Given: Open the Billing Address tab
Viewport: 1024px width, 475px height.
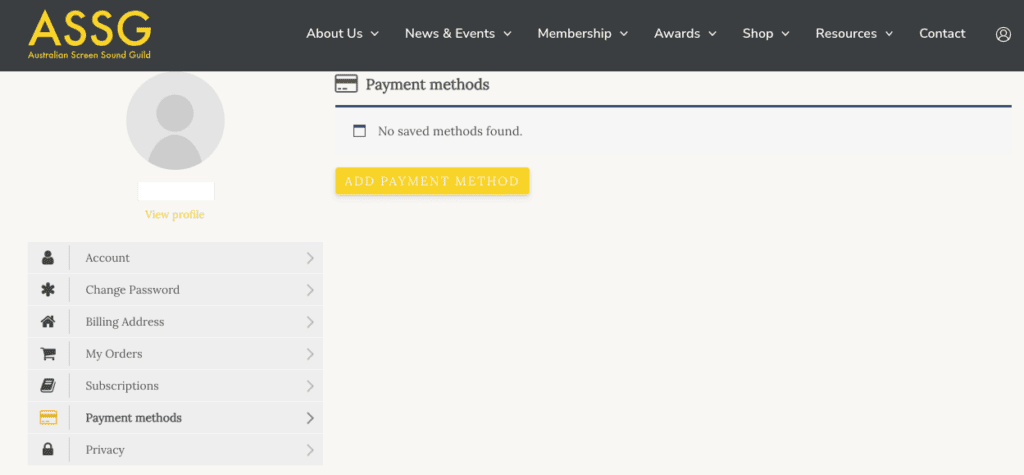Looking at the screenshot, I should (175, 321).
